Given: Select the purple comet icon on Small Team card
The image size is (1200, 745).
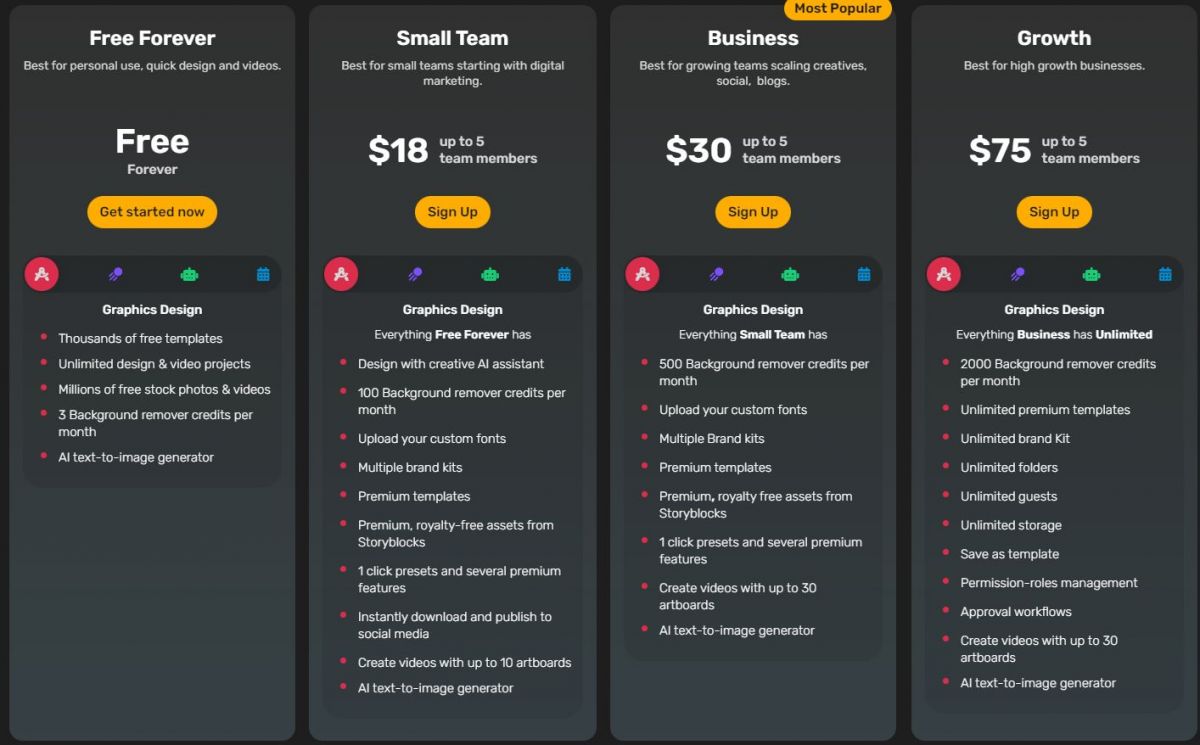Looking at the screenshot, I should (415, 272).
